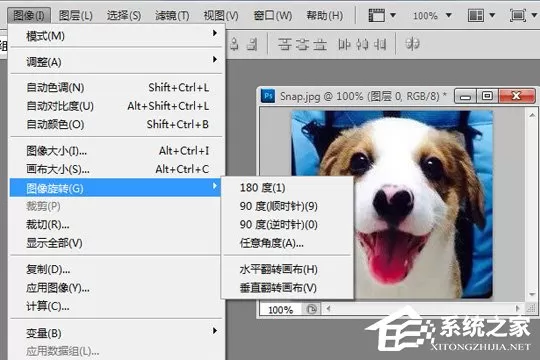Click the arrange documents icon
540x360 pixels.
476,16
